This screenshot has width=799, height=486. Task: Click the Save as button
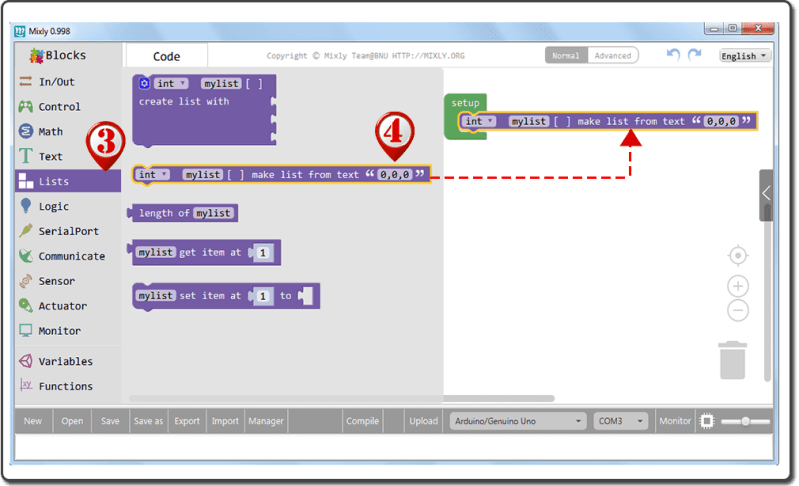tap(148, 421)
